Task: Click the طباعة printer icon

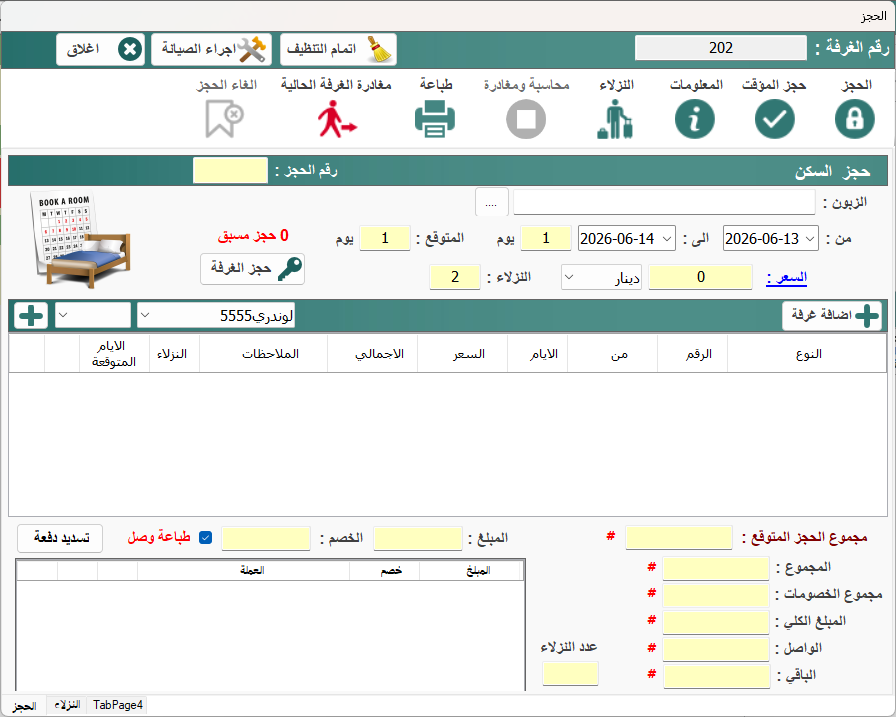Action: click(x=435, y=119)
